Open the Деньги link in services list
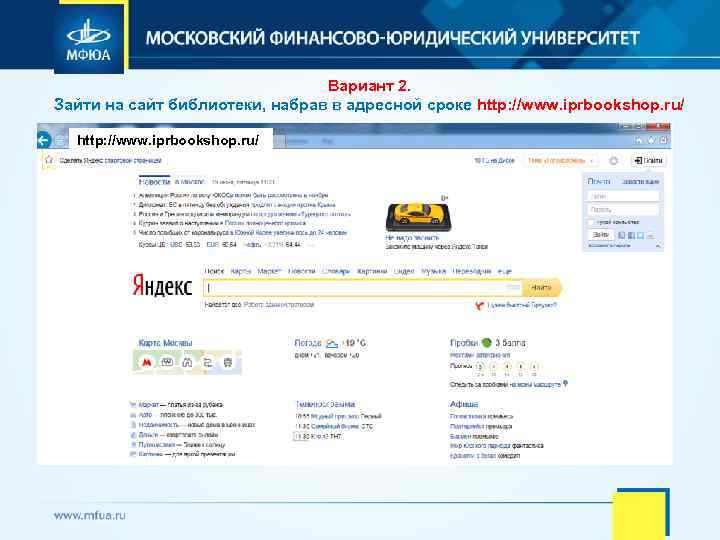The image size is (720, 540). [x=148, y=434]
